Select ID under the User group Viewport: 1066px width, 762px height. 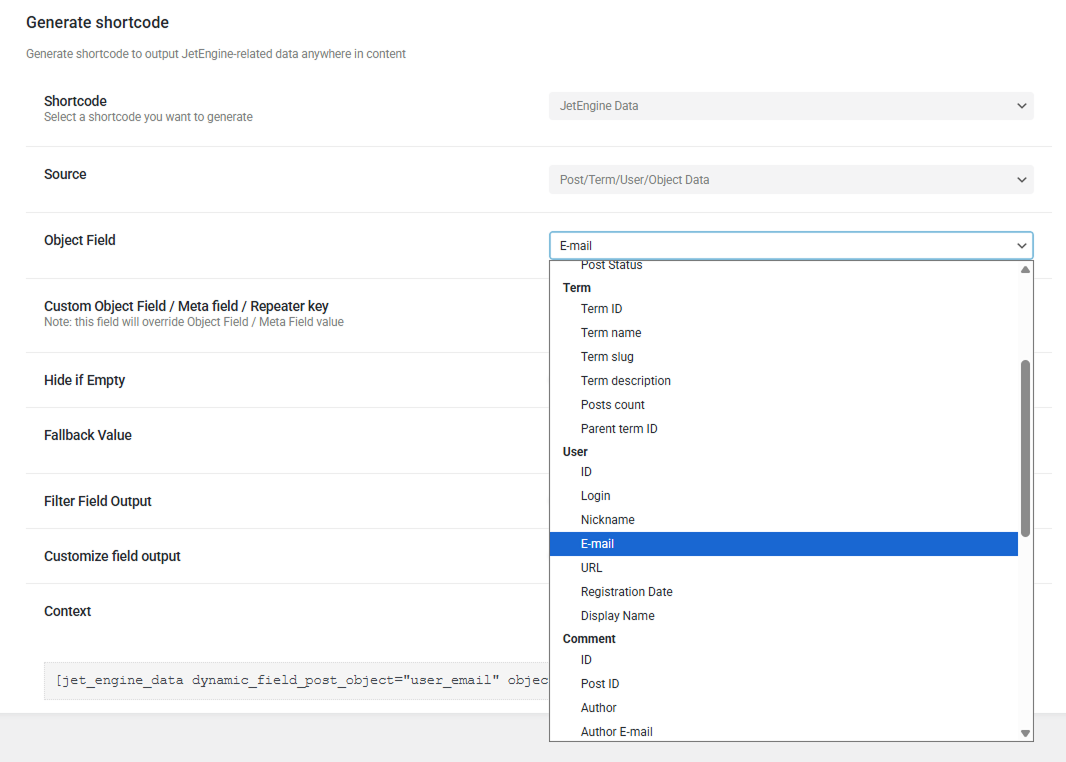(x=784, y=472)
